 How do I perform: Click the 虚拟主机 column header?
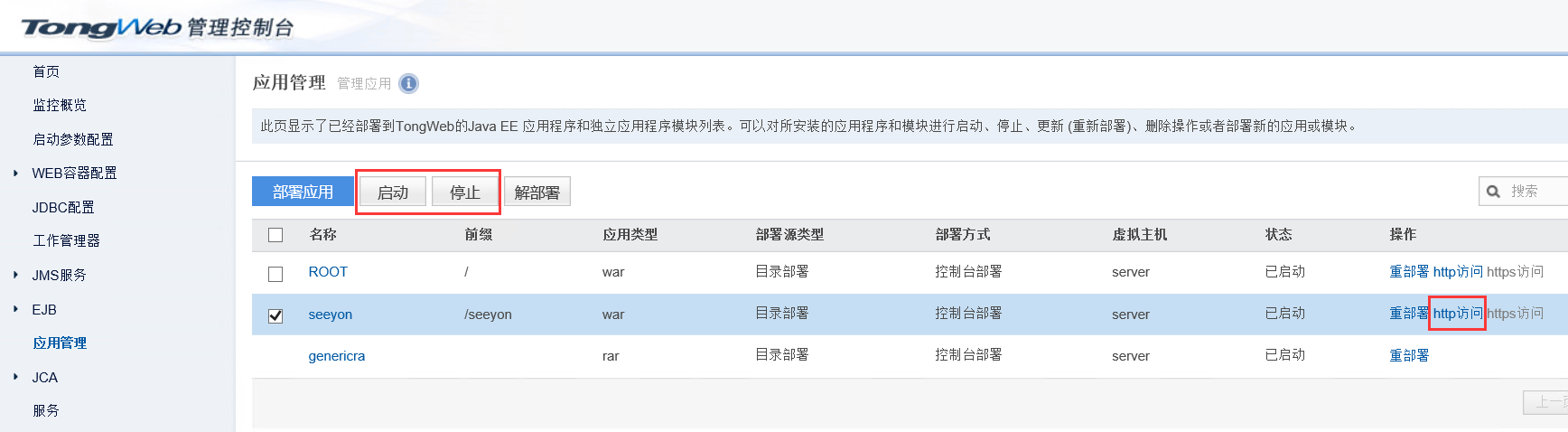pyautogui.click(x=1140, y=234)
